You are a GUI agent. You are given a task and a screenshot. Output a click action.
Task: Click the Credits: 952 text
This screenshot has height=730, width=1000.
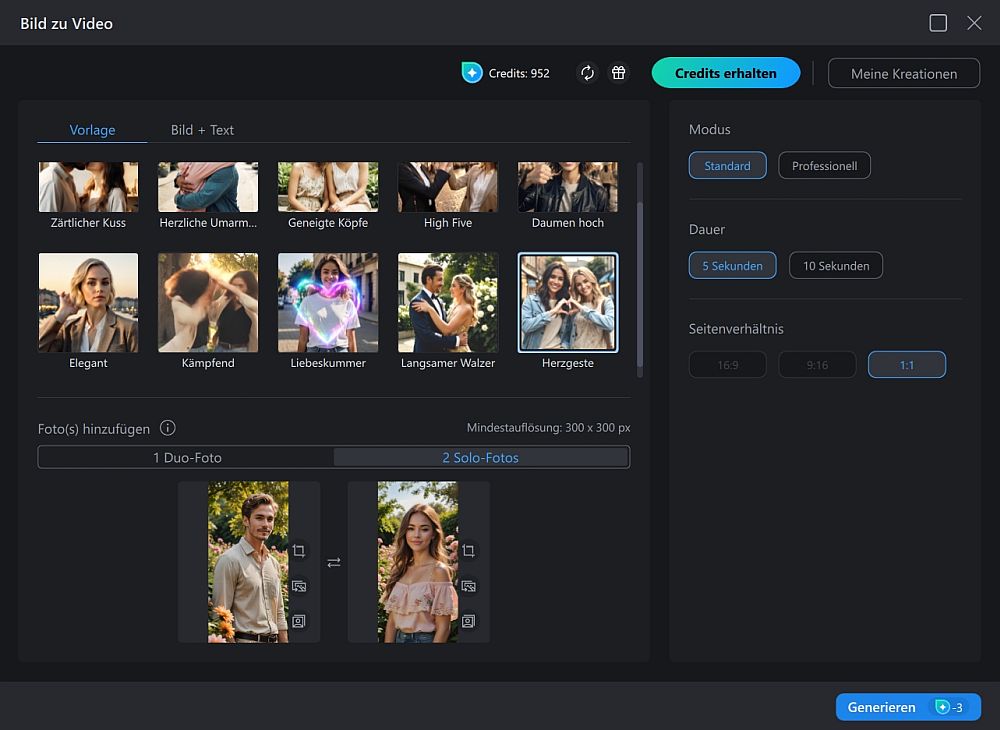519,73
